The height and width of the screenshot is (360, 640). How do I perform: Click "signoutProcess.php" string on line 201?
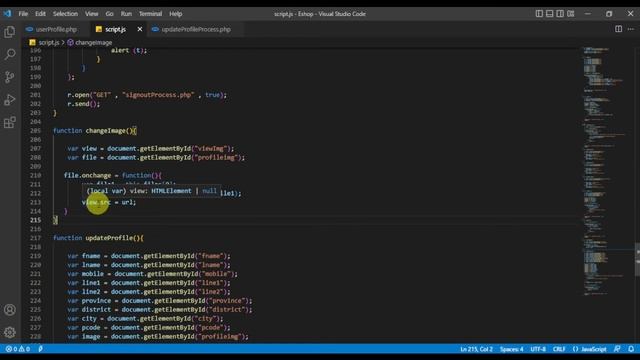[x=158, y=95]
